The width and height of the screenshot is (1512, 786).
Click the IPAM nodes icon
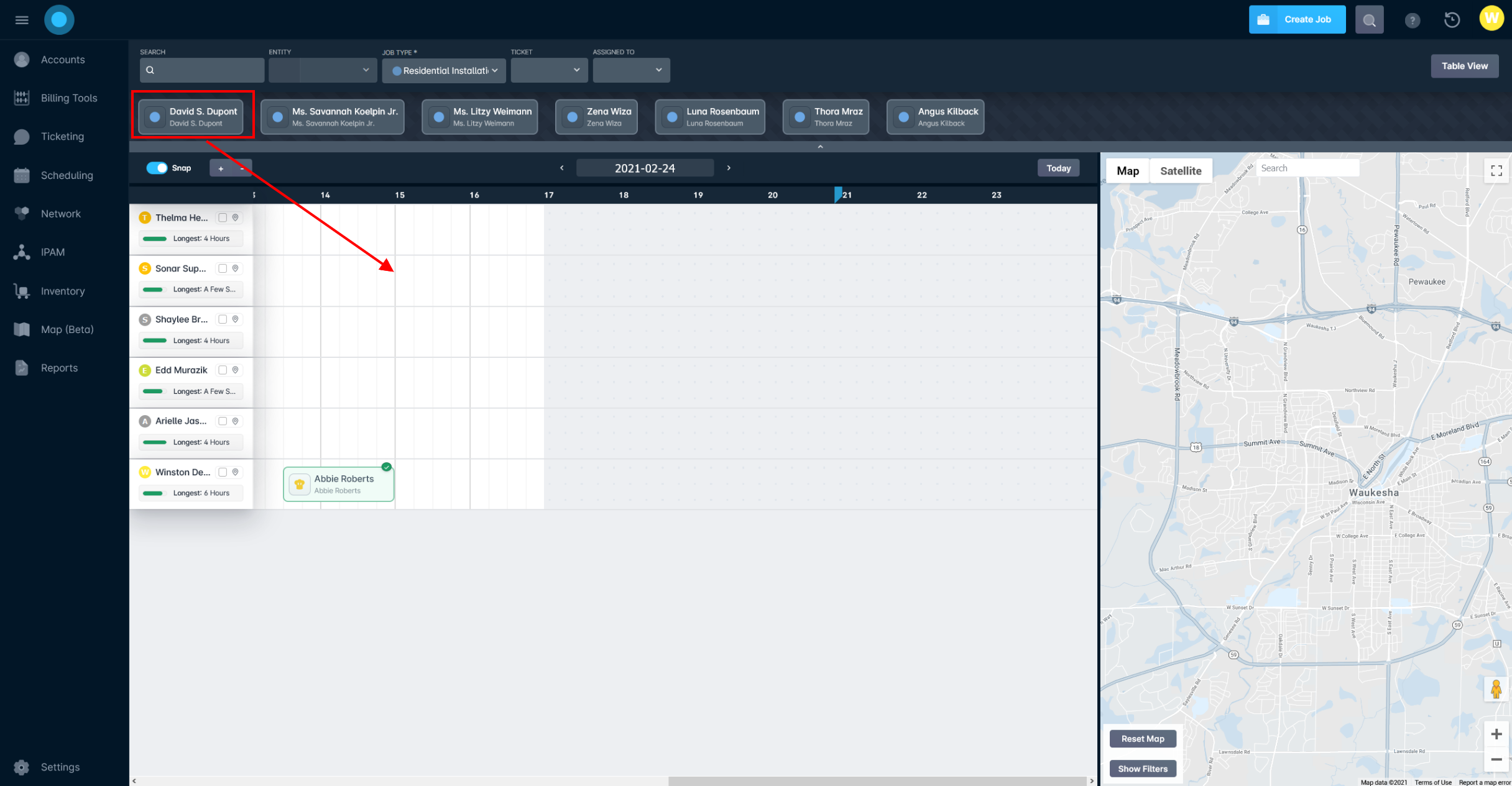(22, 252)
